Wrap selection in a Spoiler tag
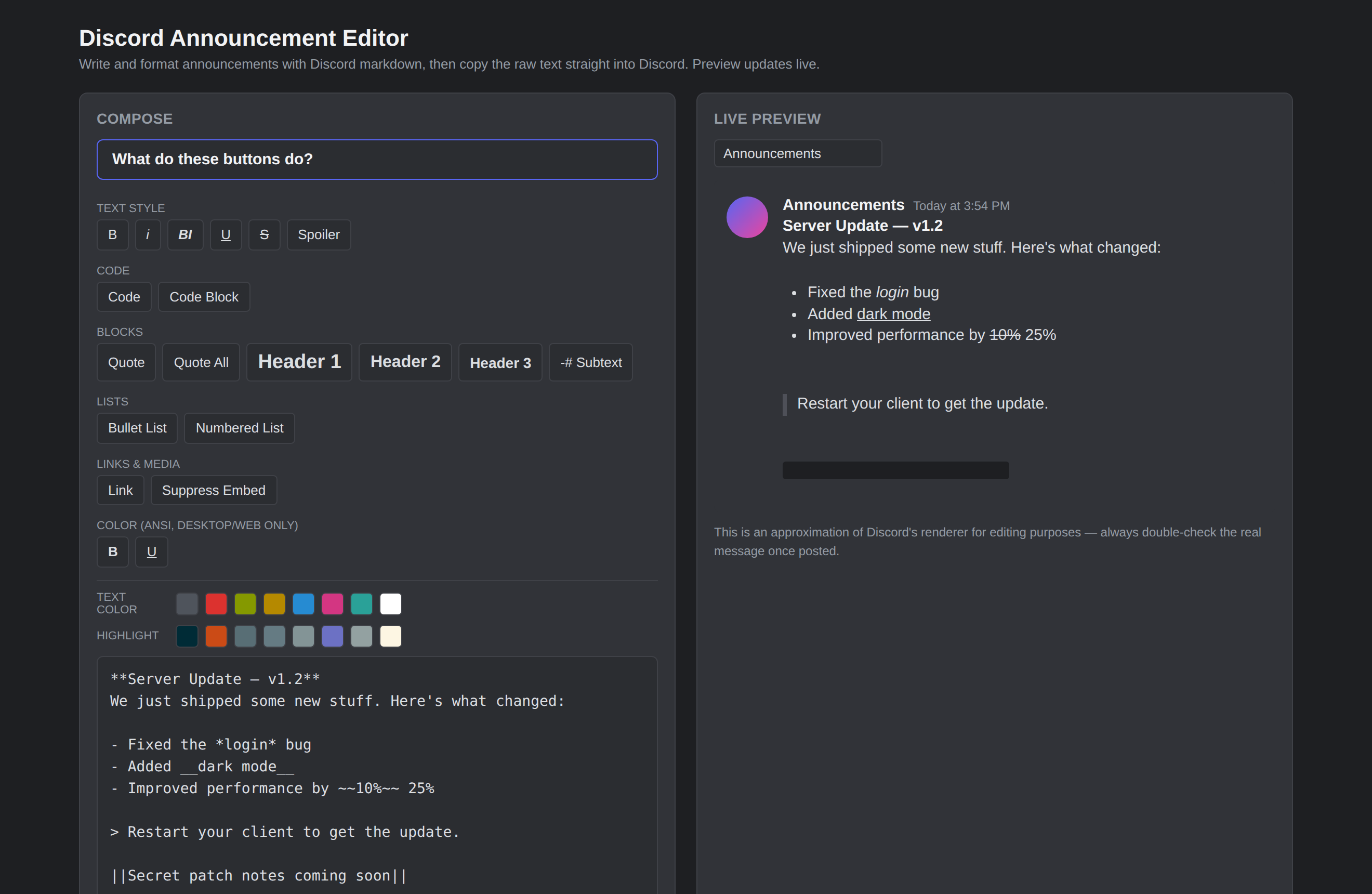This screenshot has height=894, width=1372. (319, 234)
